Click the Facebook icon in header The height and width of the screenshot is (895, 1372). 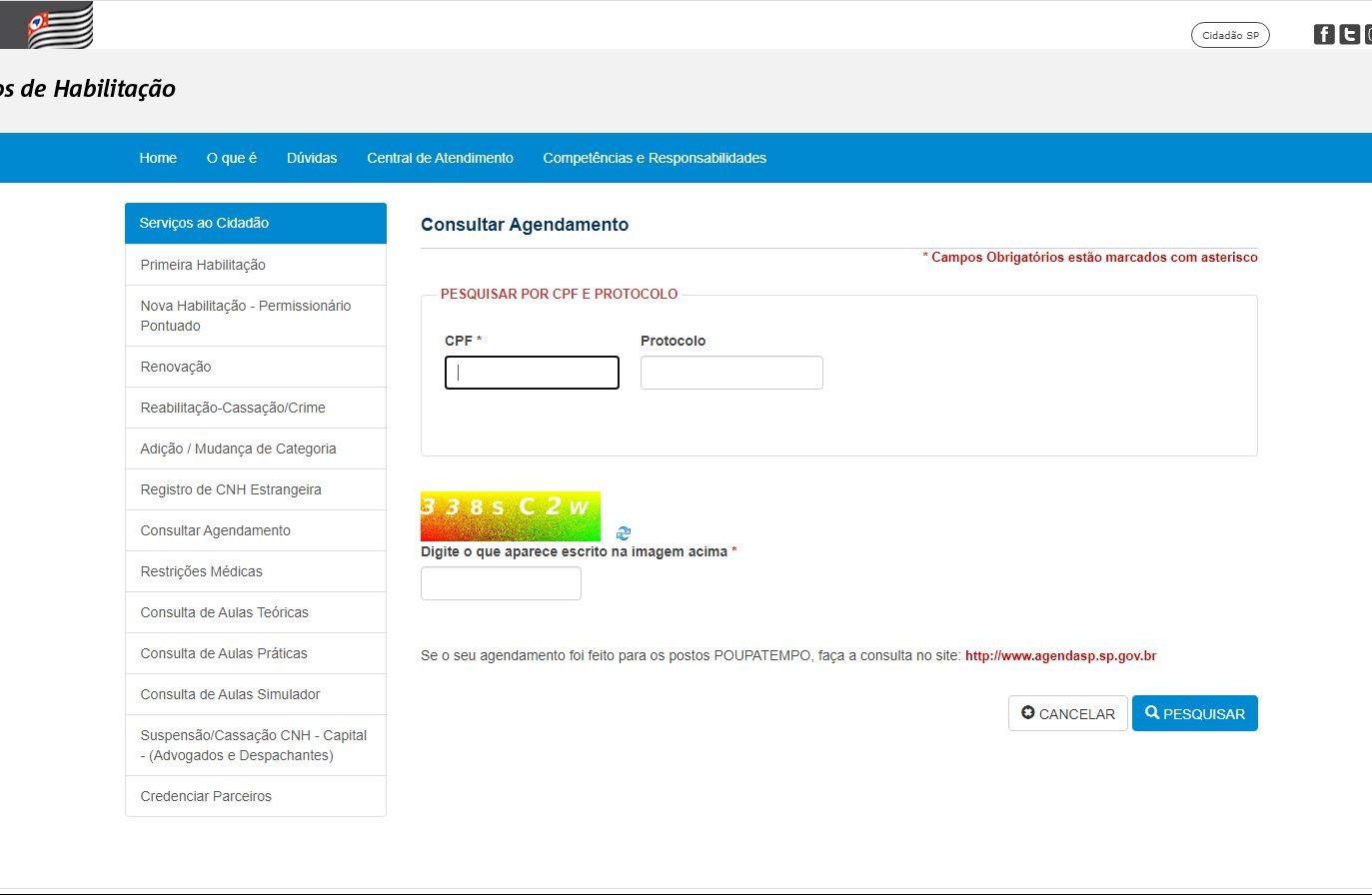click(1324, 35)
